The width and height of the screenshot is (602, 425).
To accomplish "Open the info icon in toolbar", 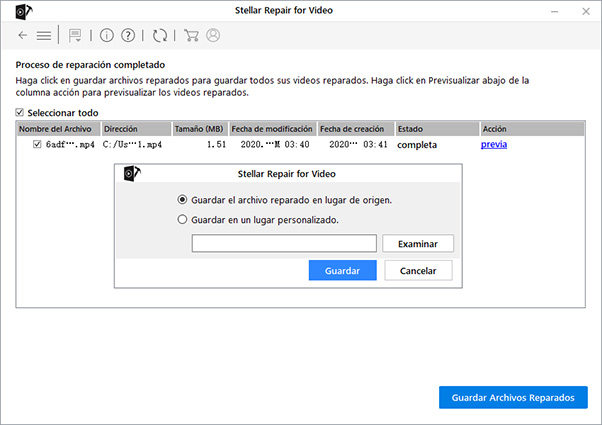I will [x=107, y=35].
